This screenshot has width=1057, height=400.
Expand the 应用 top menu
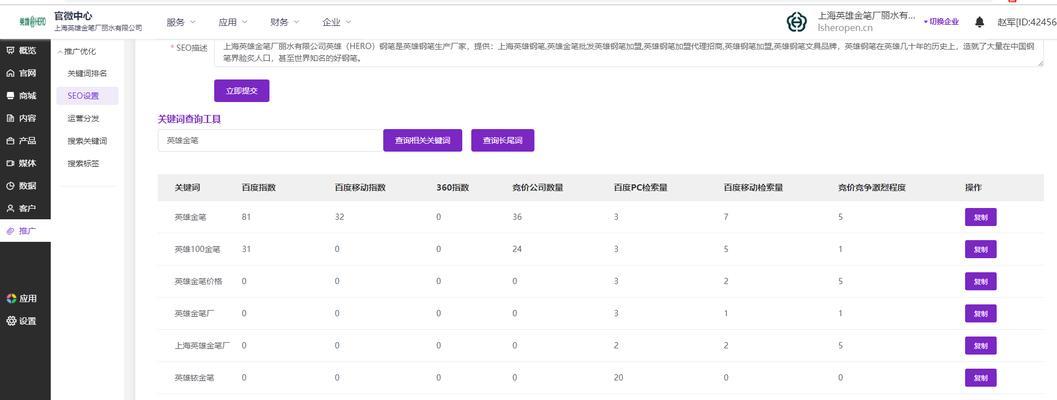coord(233,22)
